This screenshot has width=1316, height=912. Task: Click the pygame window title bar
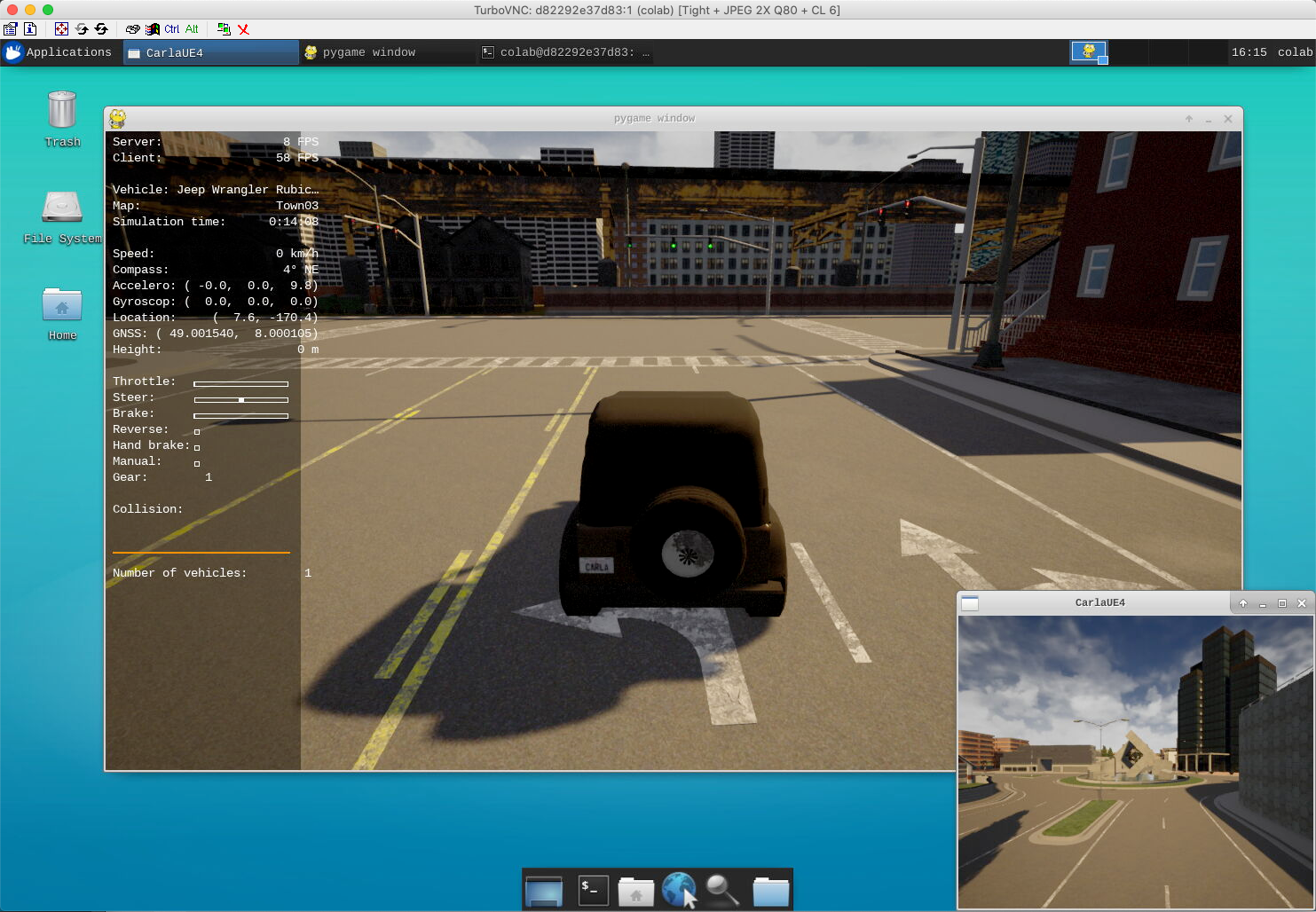click(654, 118)
